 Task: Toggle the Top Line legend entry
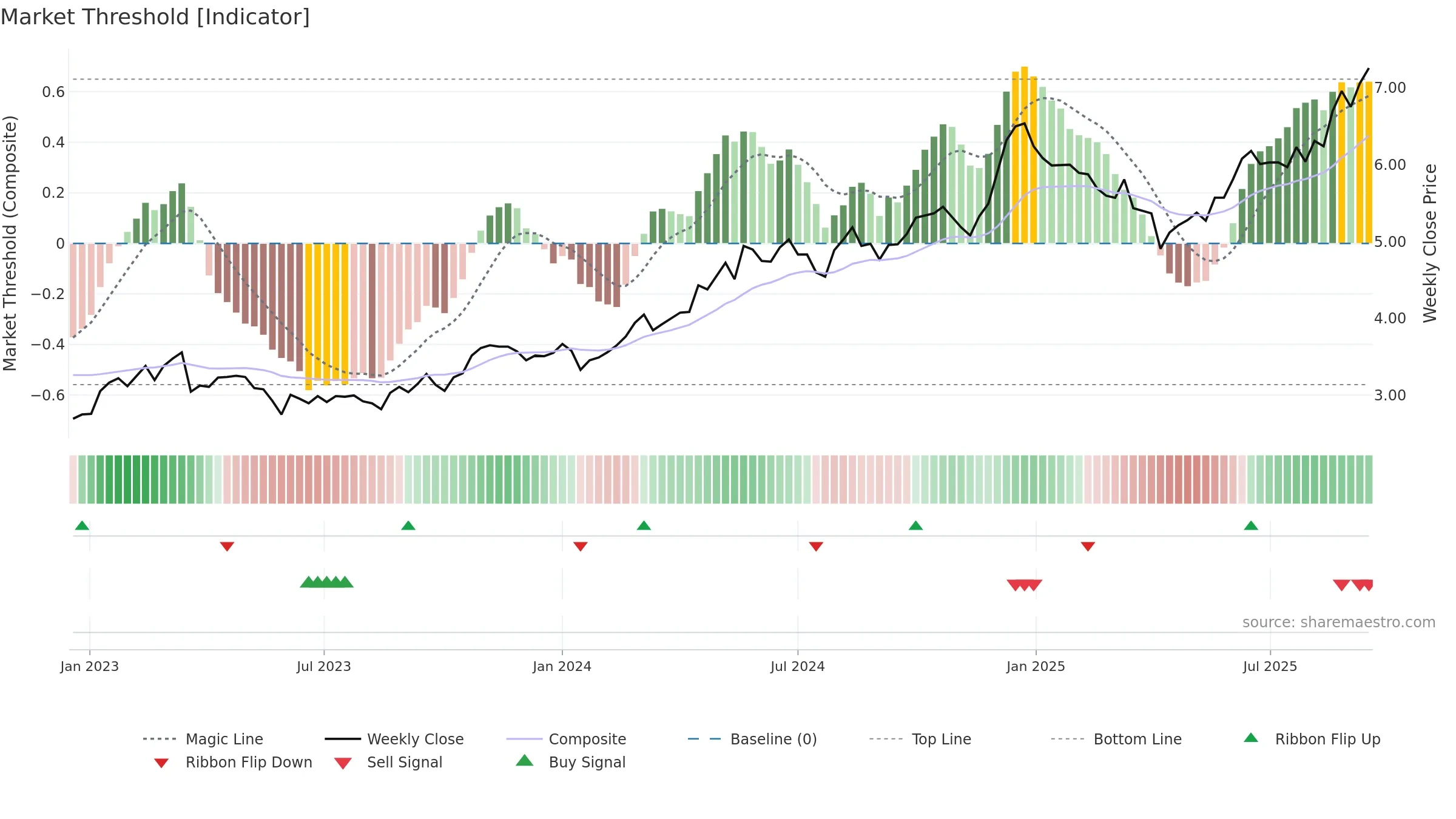point(920,739)
